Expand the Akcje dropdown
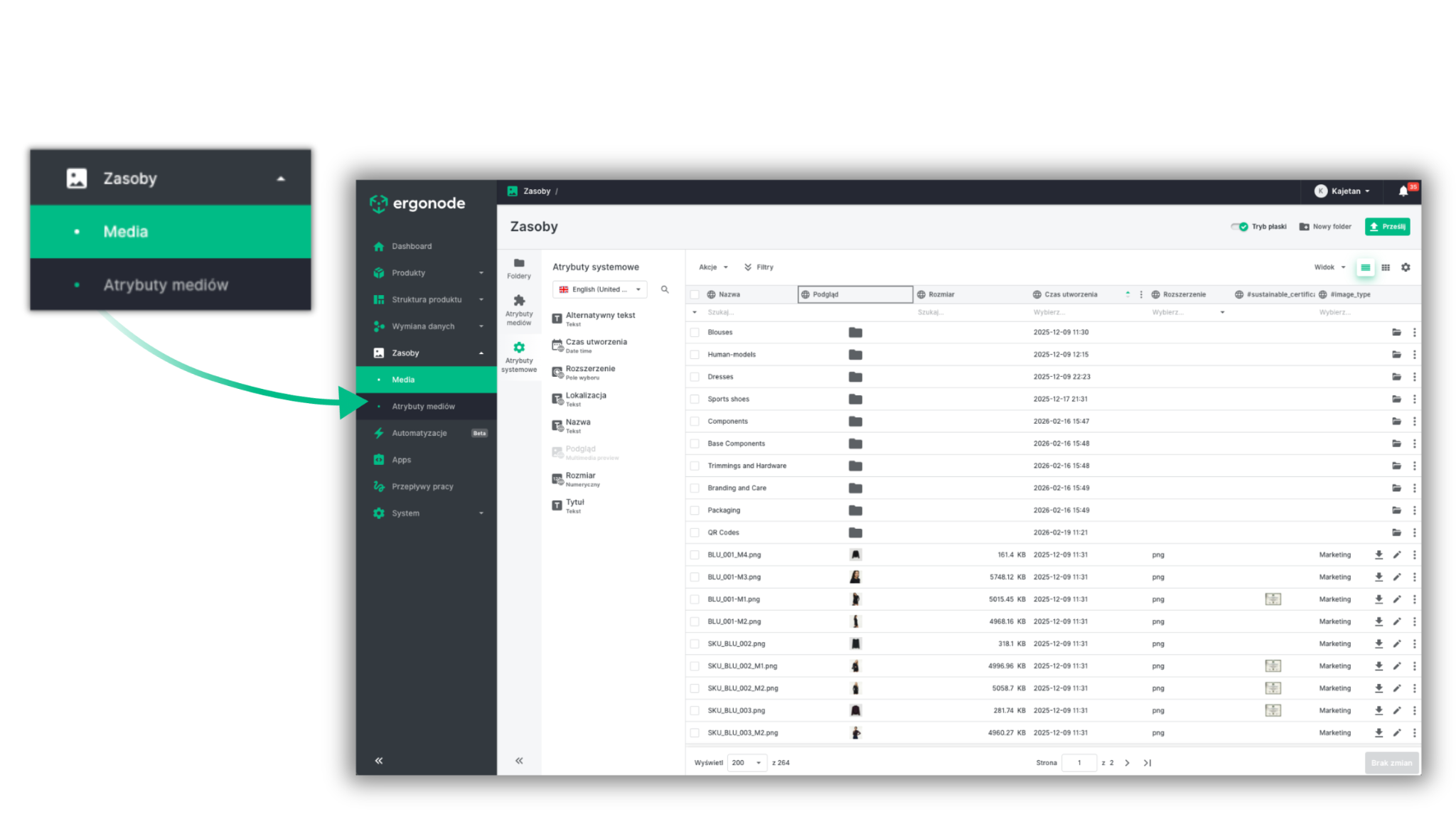Screen dimensions: 1456x819 713,267
